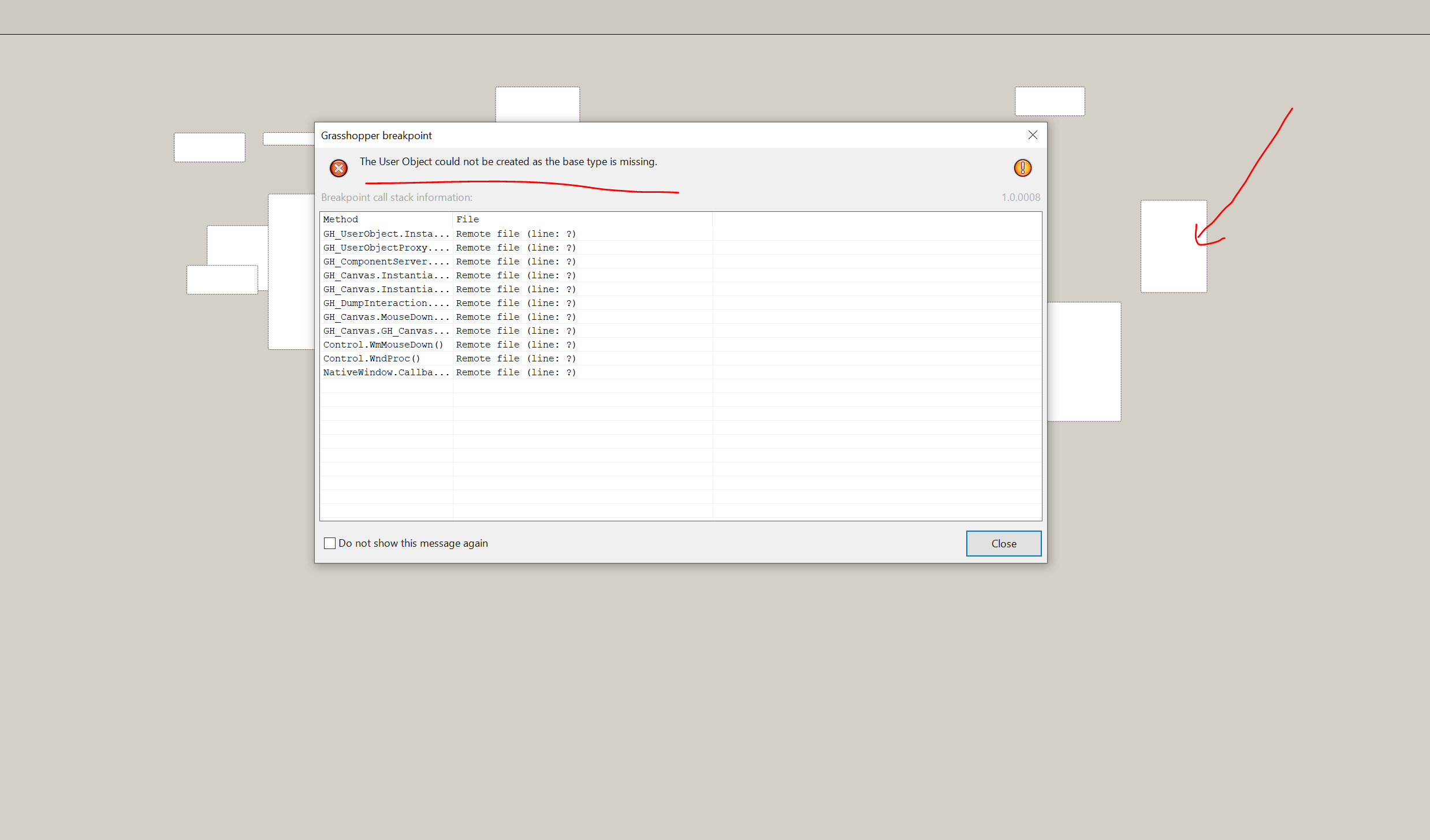The width and height of the screenshot is (1430, 840).
Task: Select the Control.WmMouseDown() row
Action: [680, 345]
